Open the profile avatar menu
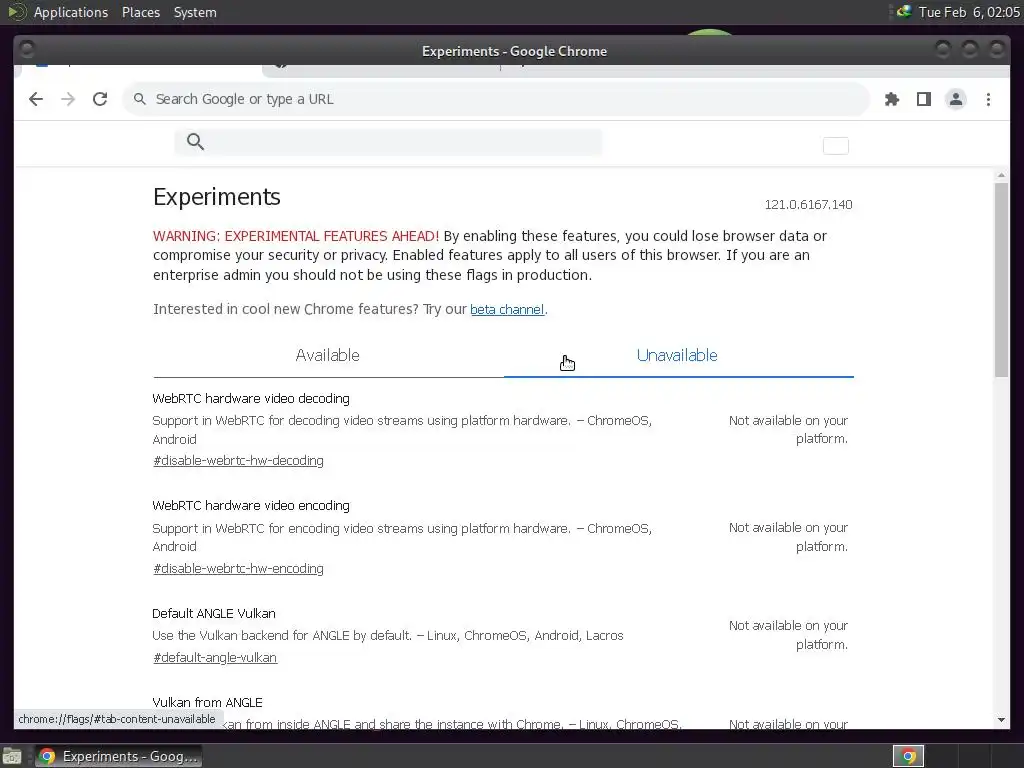Screen dimensions: 1024x768 [x=955, y=99]
